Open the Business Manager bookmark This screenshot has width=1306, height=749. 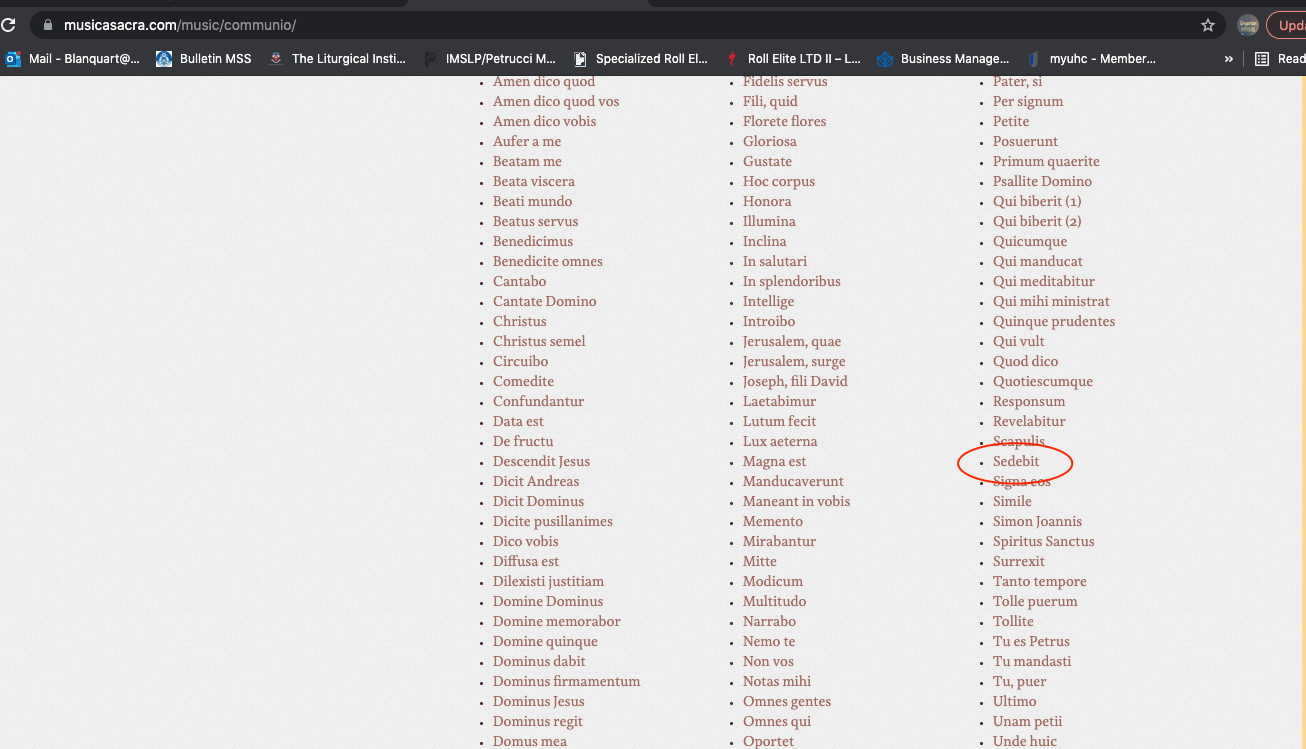tap(943, 59)
